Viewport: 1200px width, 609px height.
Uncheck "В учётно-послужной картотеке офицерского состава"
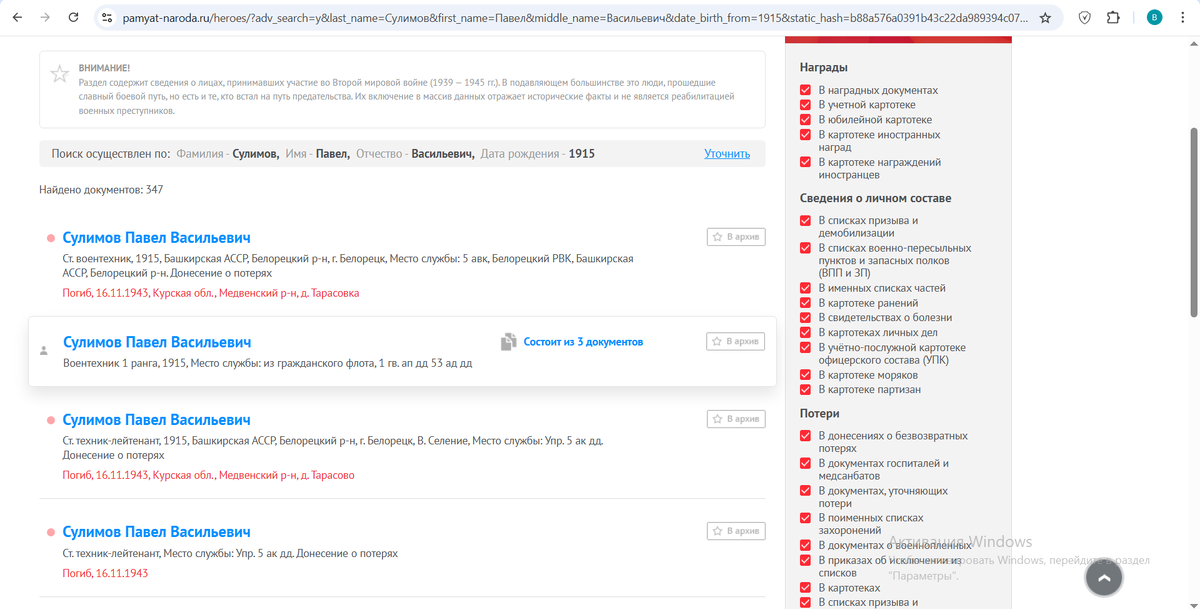click(806, 348)
